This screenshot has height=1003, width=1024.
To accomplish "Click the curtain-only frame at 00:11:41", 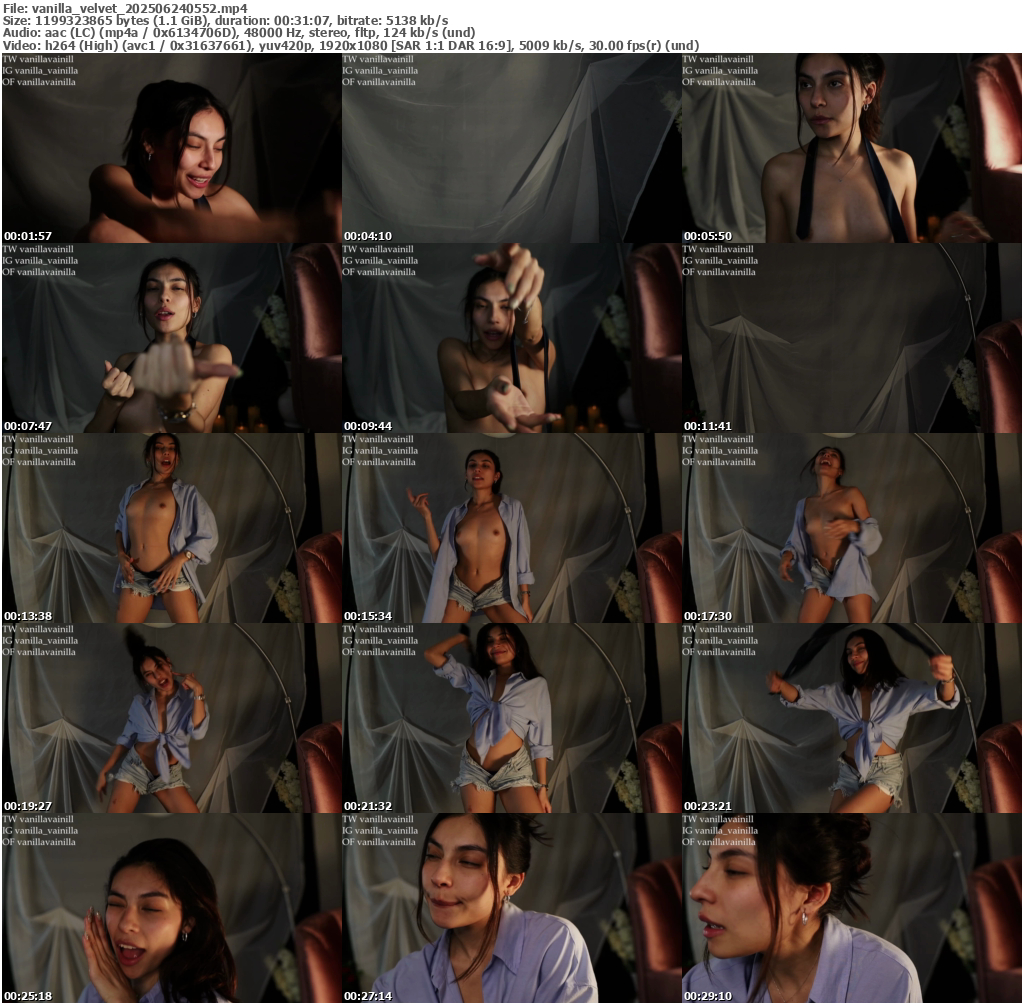I will 851,338.
